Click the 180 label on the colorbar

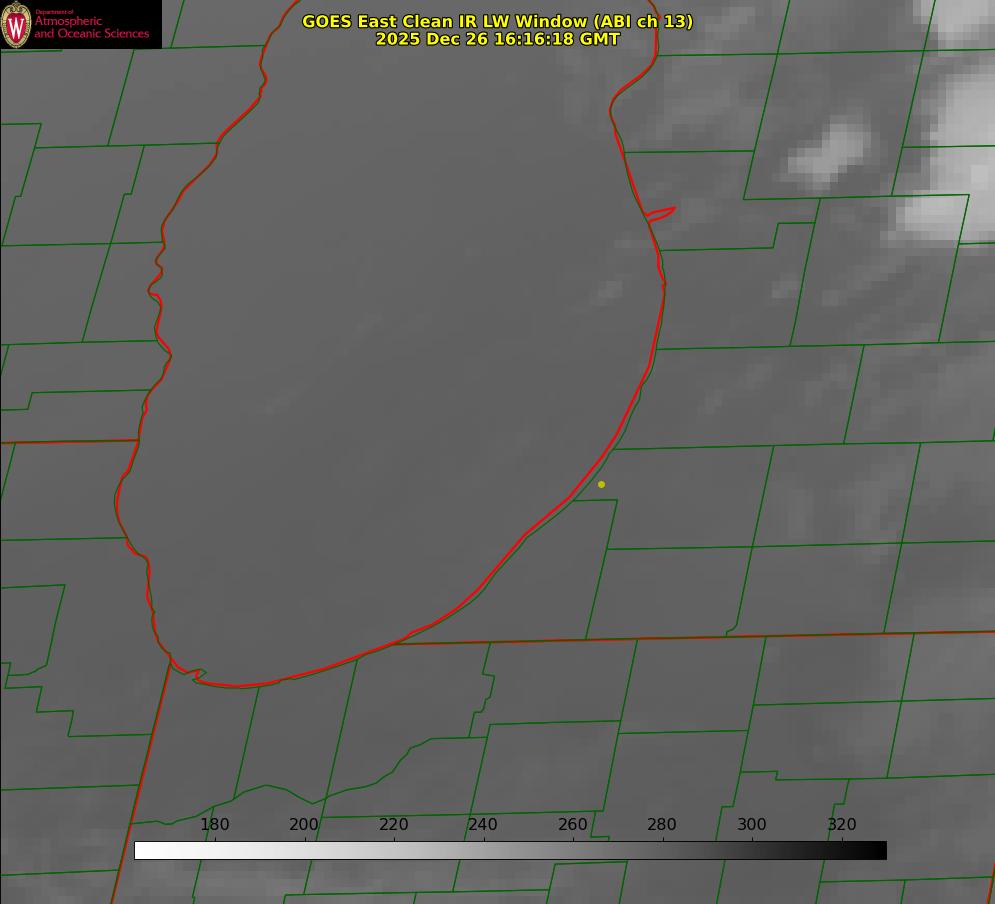[215, 824]
